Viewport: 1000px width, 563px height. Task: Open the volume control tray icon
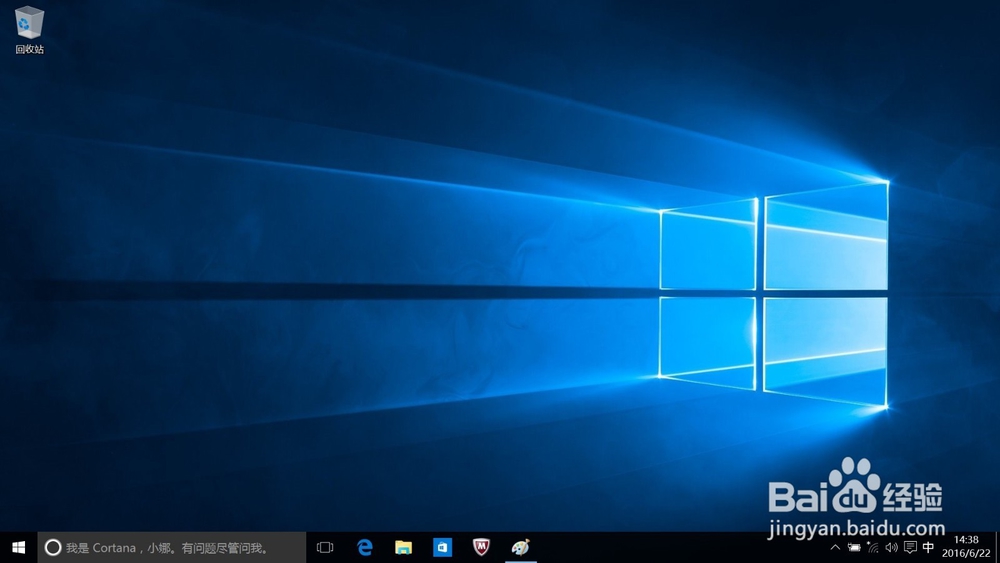point(892,547)
